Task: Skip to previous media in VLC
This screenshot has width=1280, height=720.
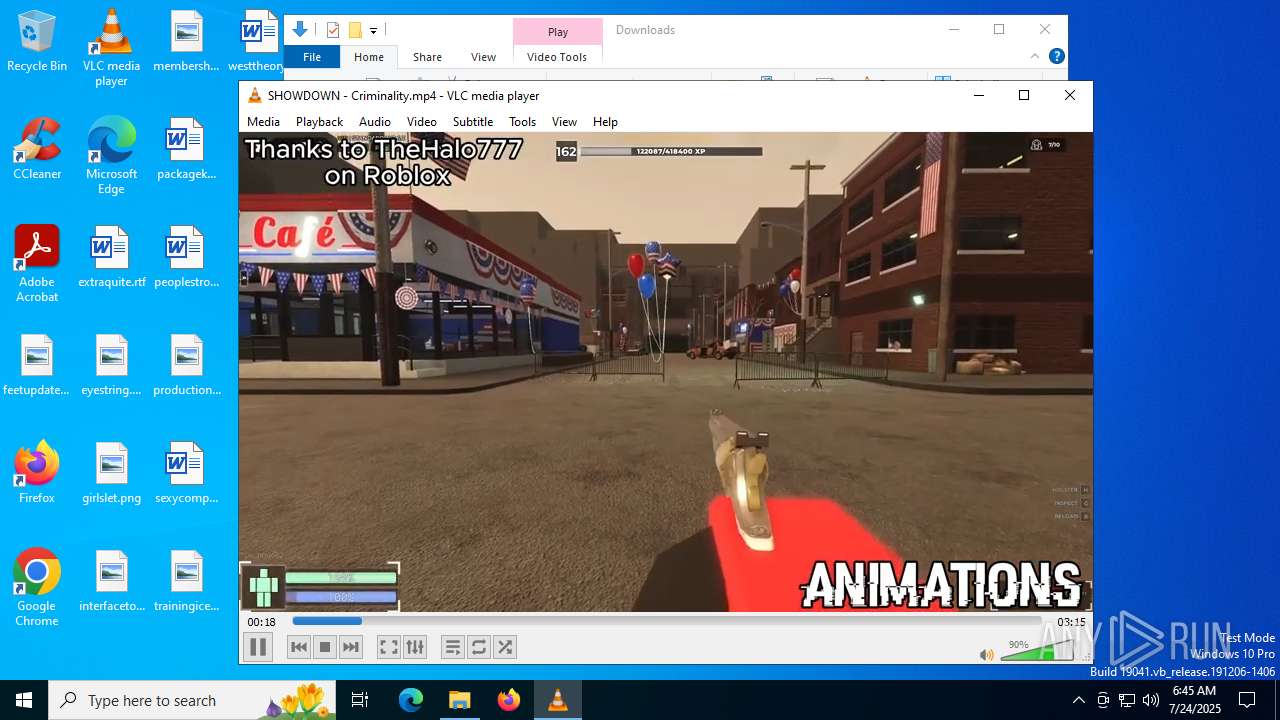Action: 299,647
